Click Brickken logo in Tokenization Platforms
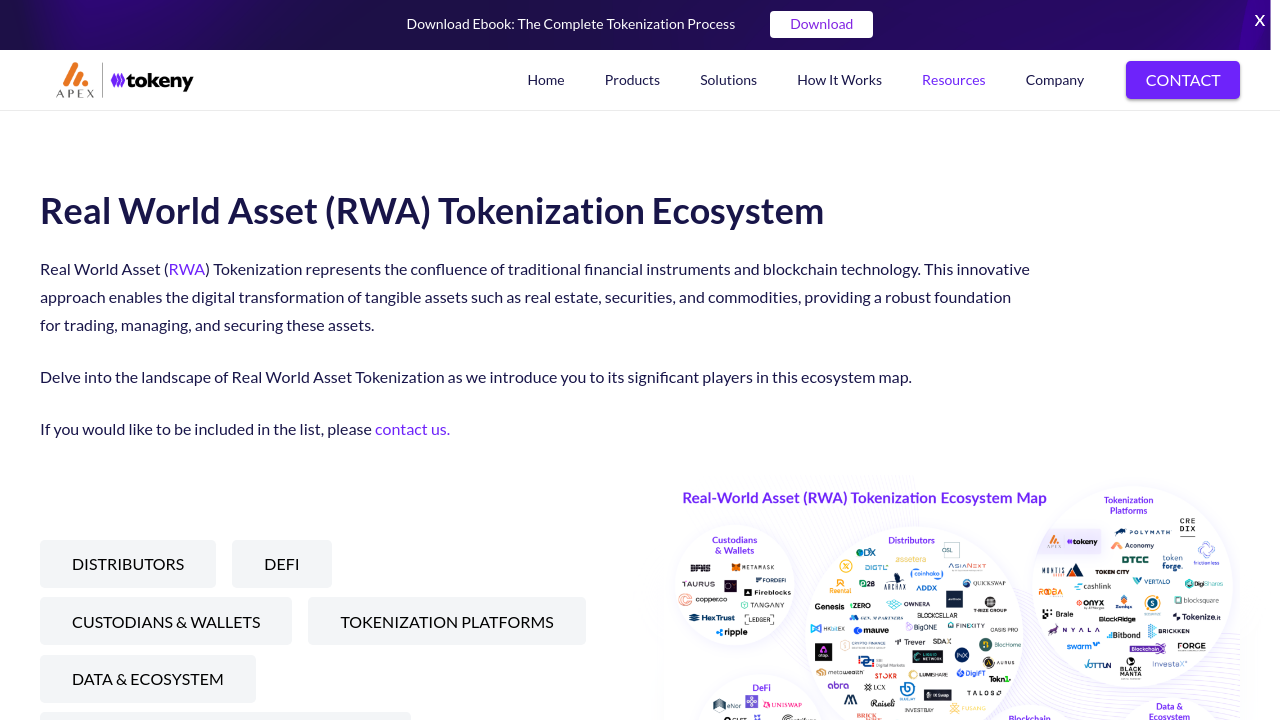Screen dimensions: 1280x720 pos(1169,631)
